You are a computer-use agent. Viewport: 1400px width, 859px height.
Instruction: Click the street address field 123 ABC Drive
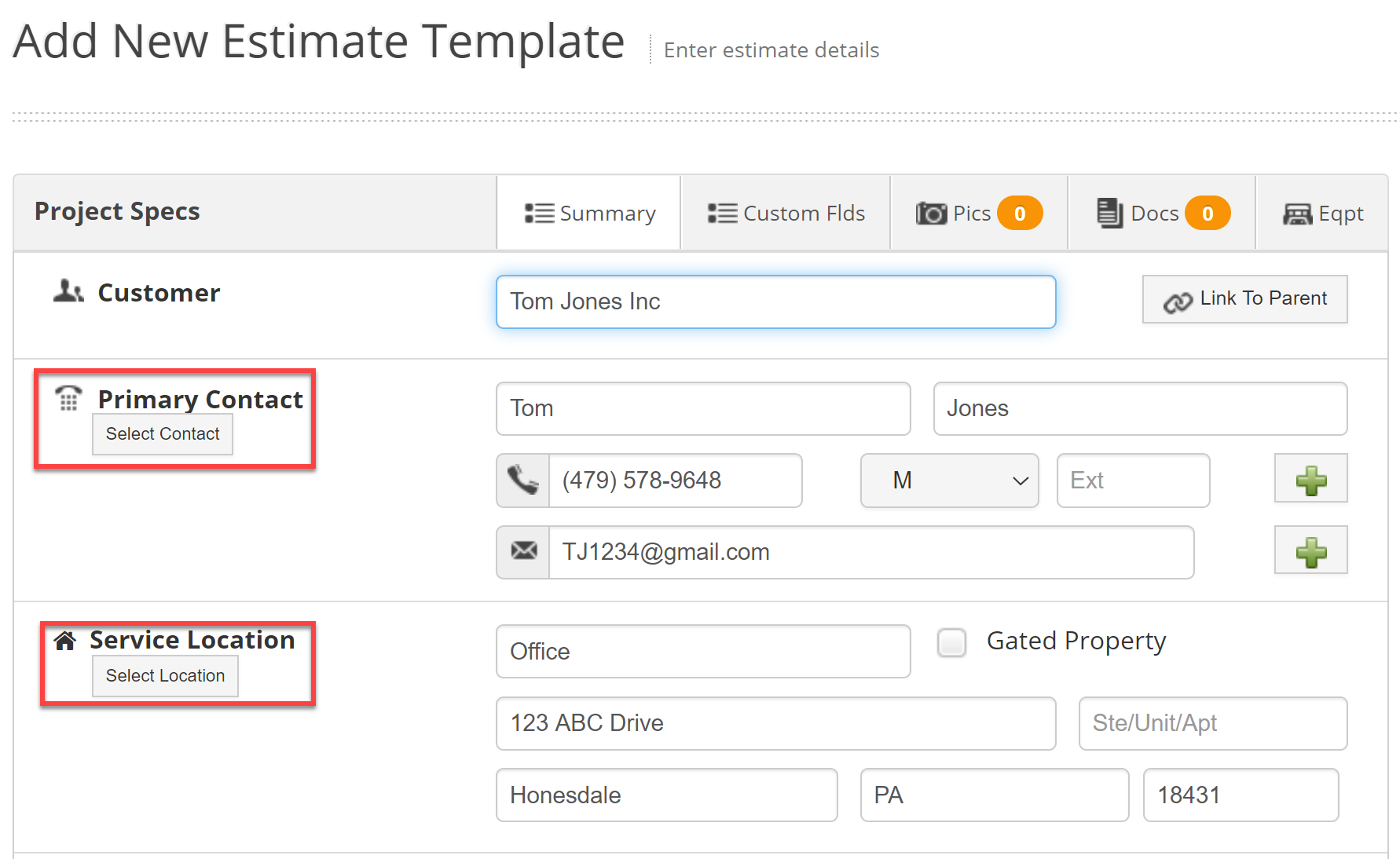pyautogui.click(x=776, y=723)
